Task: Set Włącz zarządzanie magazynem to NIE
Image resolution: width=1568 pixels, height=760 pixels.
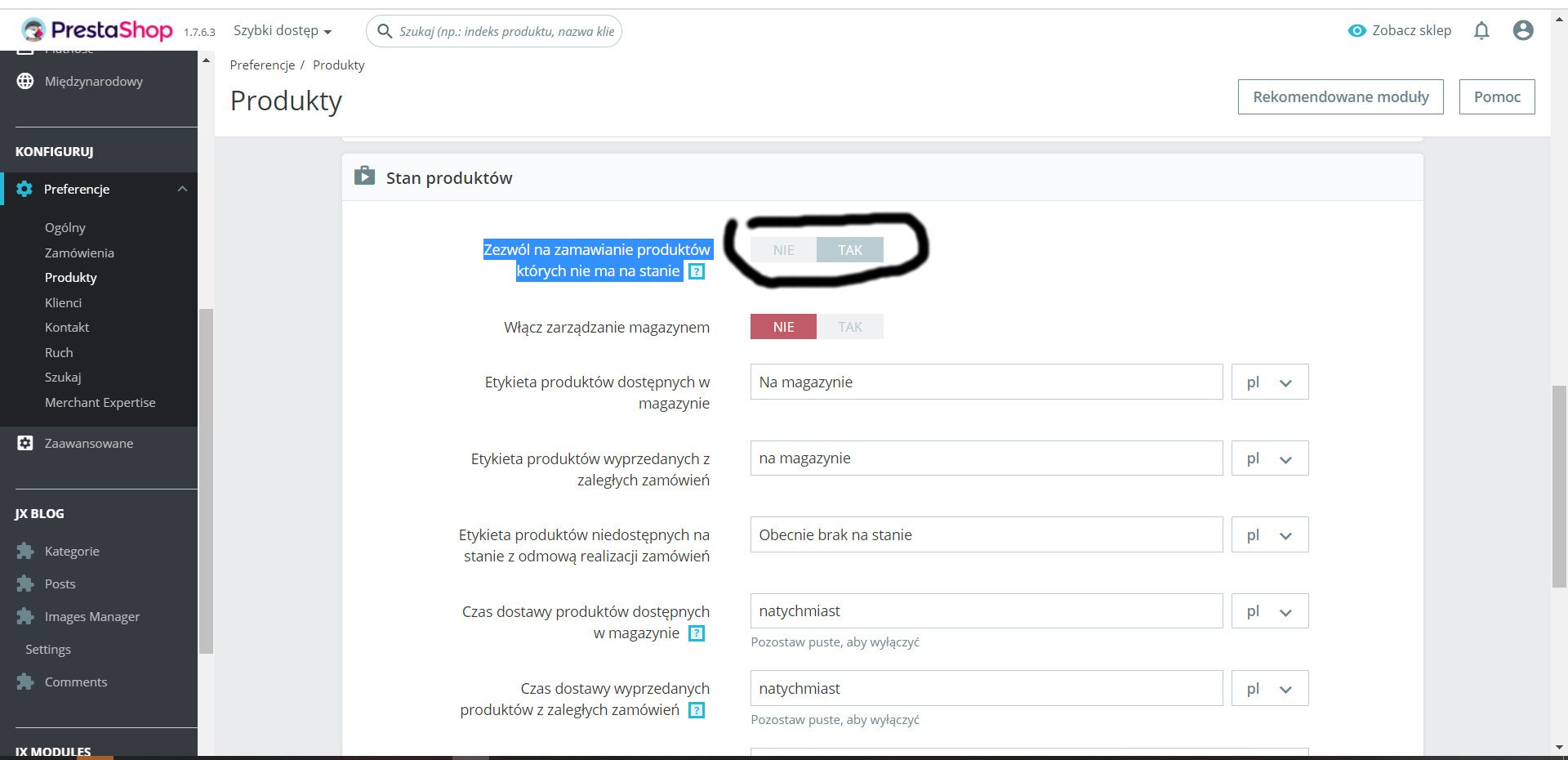Action: 783,327
